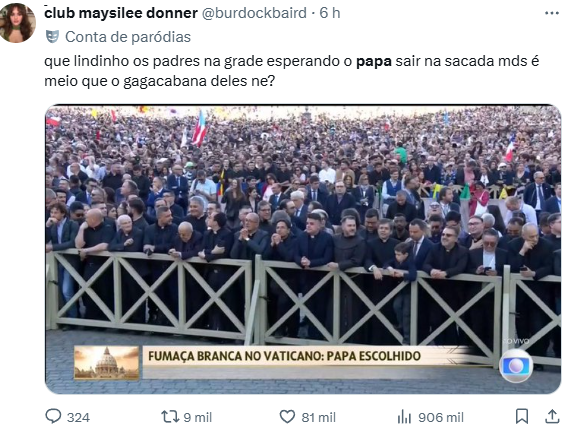Screen dimensions: 567x430
Task: Open the view analytics bar icon
Action: pos(404,417)
